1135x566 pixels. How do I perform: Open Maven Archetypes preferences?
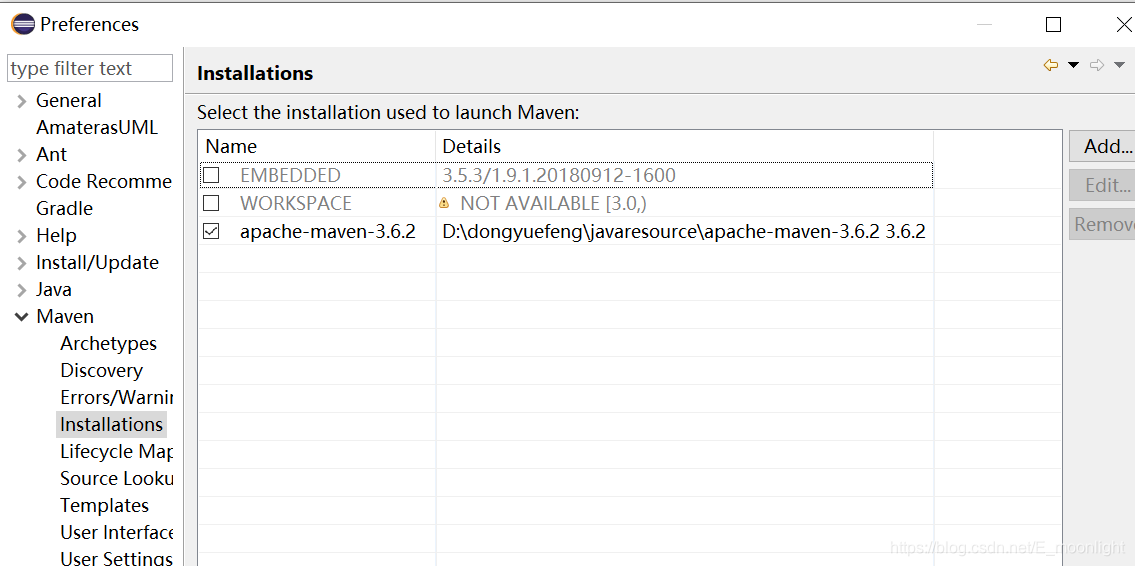(109, 344)
